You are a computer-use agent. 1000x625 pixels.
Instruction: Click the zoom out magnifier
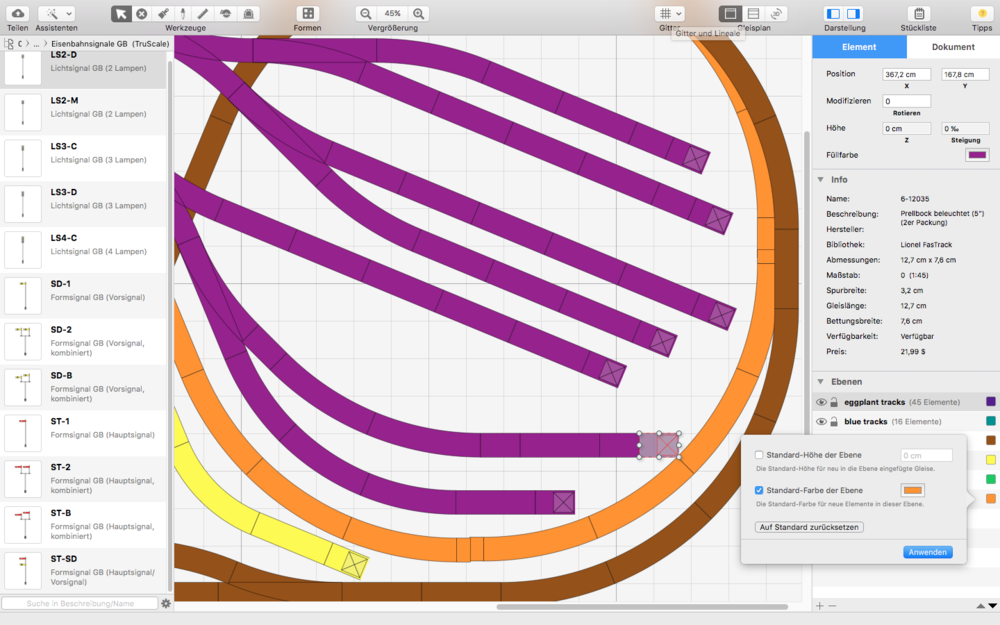coord(365,13)
